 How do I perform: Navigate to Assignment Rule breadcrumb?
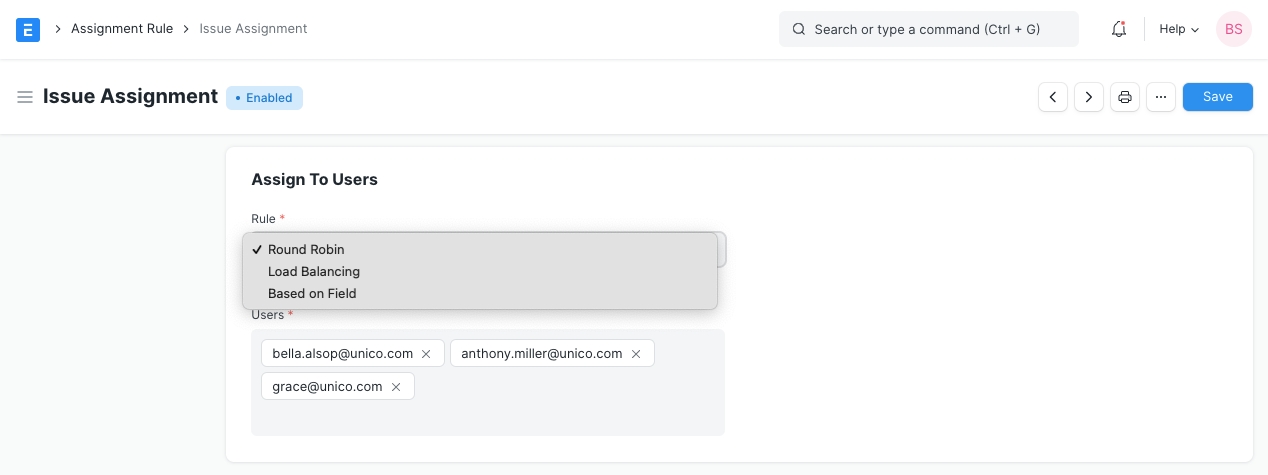(121, 29)
